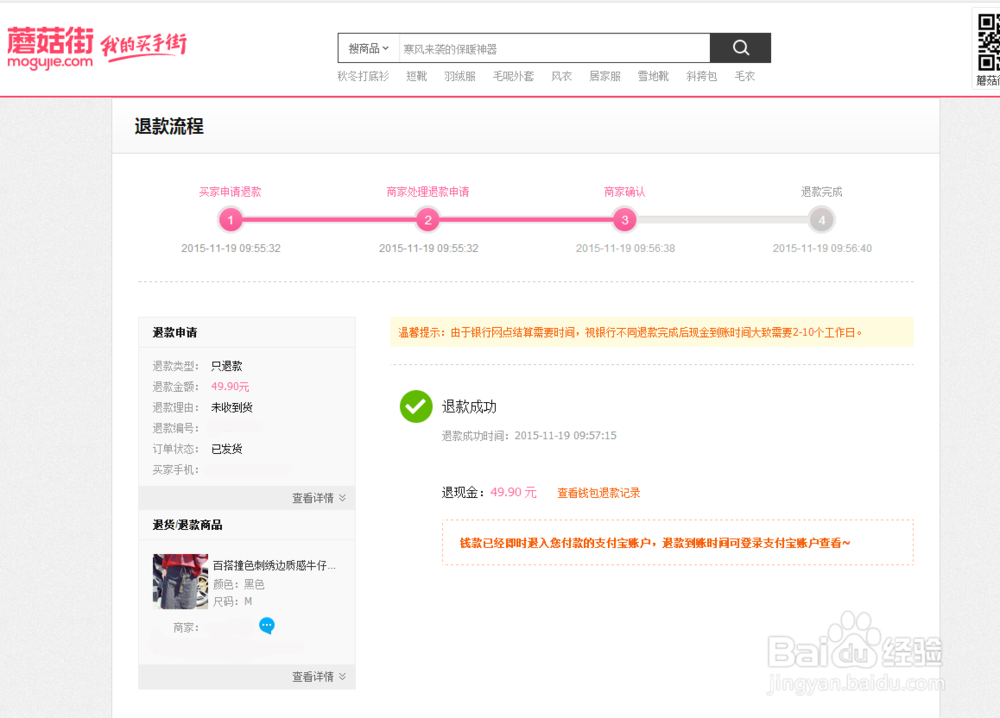Click the green success checkmark icon

pyautogui.click(x=416, y=407)
